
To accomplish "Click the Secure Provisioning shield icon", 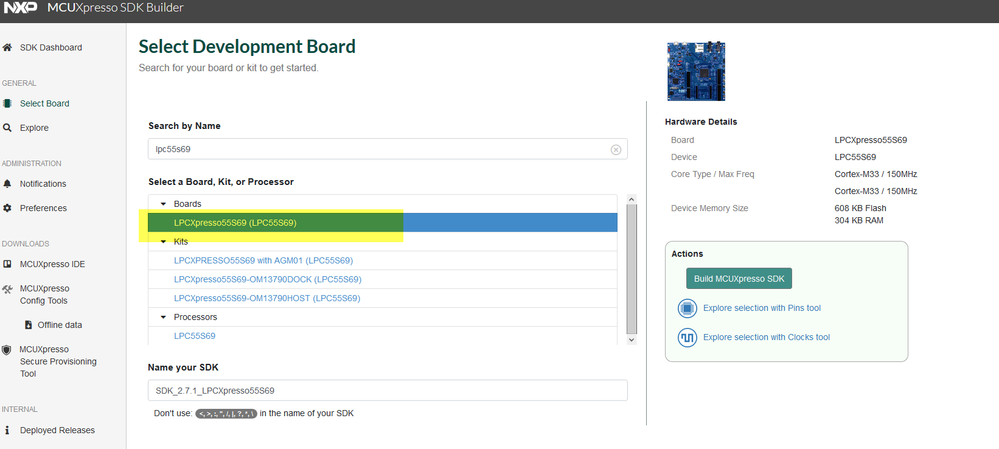I will pos(7,350).
